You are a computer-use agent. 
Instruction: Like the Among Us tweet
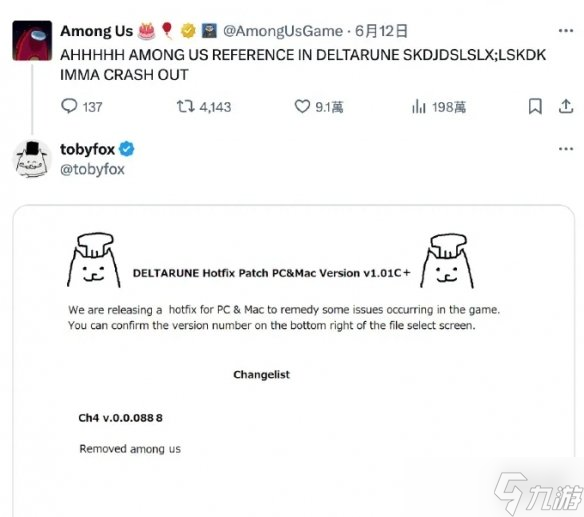click(302, 107)
